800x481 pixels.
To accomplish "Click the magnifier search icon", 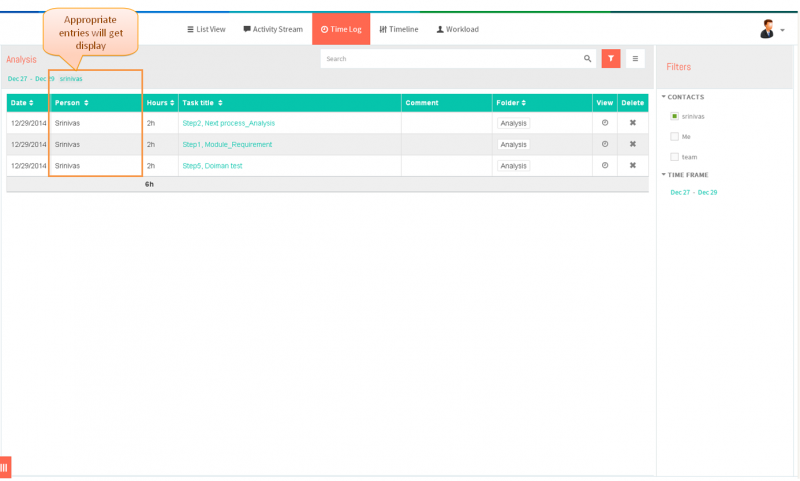I will (x=587, y=59).
